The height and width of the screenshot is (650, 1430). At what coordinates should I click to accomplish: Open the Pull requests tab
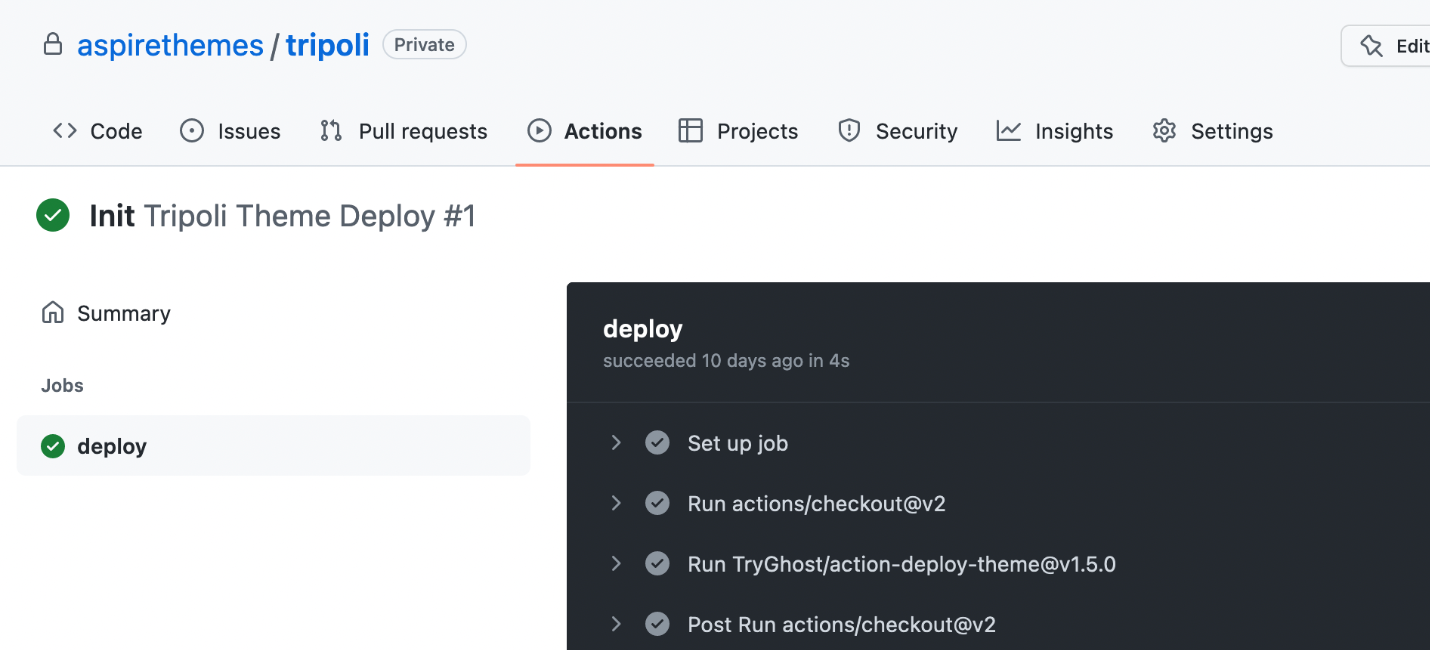404,131
